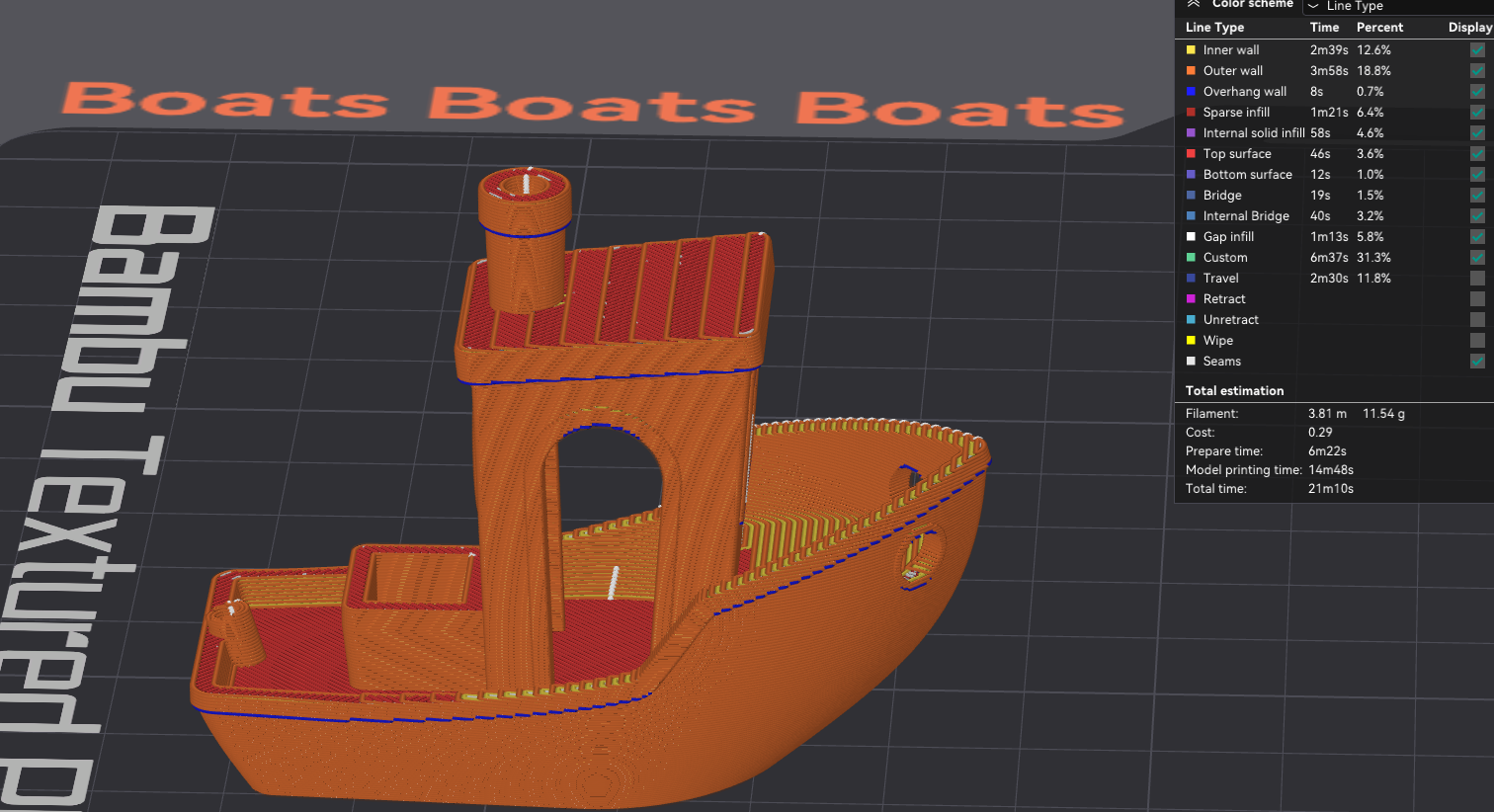Toggle the Unretract display checkbox
This screenshot has height=812, width=1494.
(x=1476, y=320)
